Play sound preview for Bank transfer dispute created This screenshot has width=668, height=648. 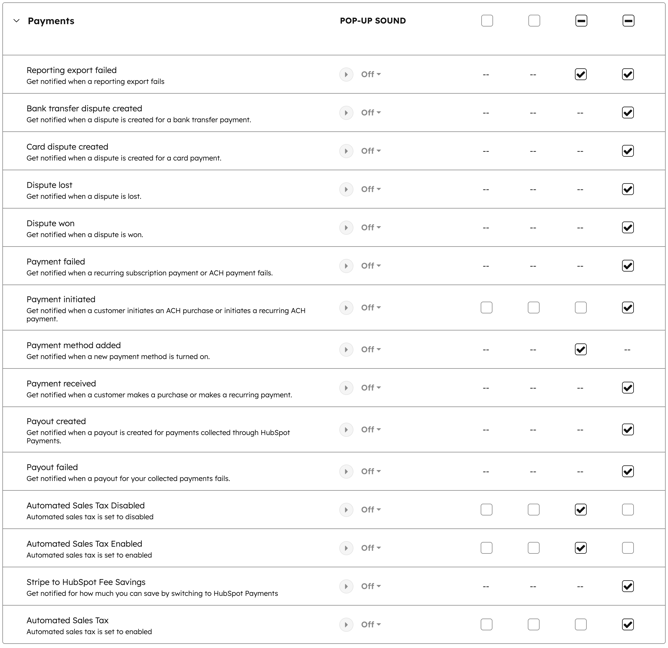pos(346,113)
